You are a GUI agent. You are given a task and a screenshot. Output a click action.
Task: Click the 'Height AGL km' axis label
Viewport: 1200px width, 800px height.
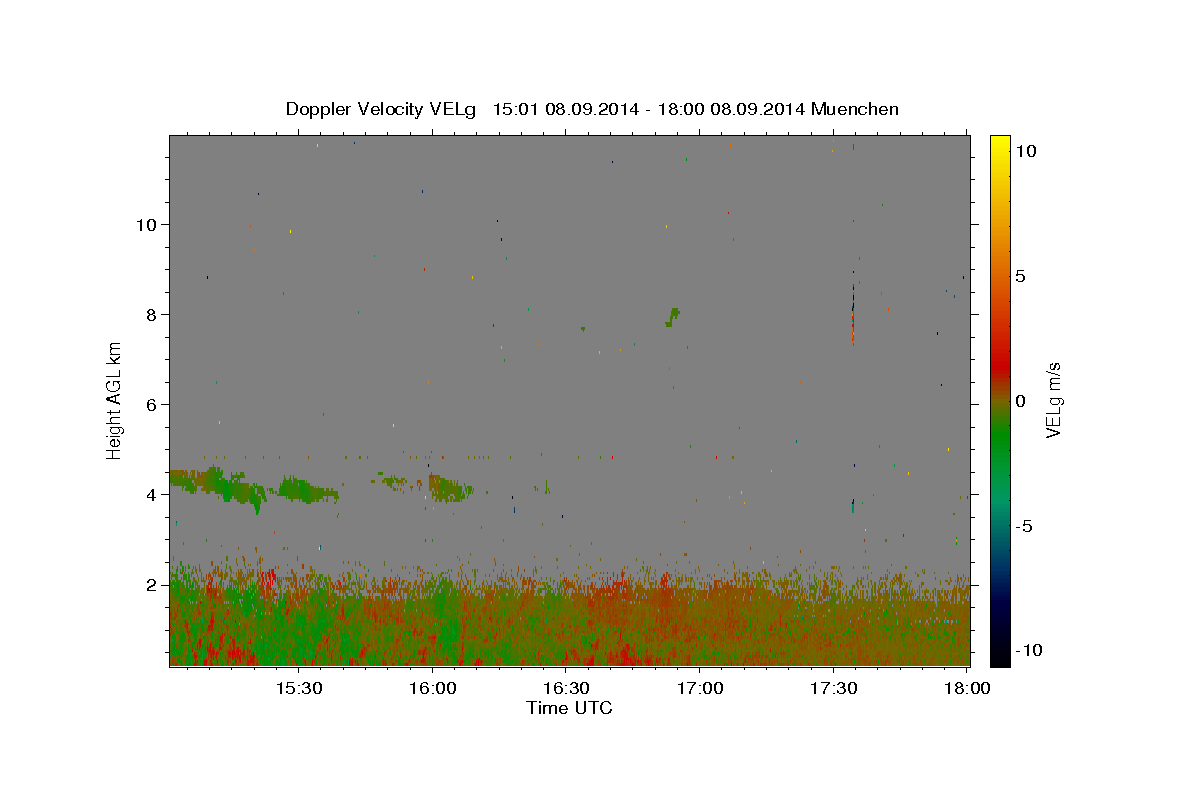[114, 400]
